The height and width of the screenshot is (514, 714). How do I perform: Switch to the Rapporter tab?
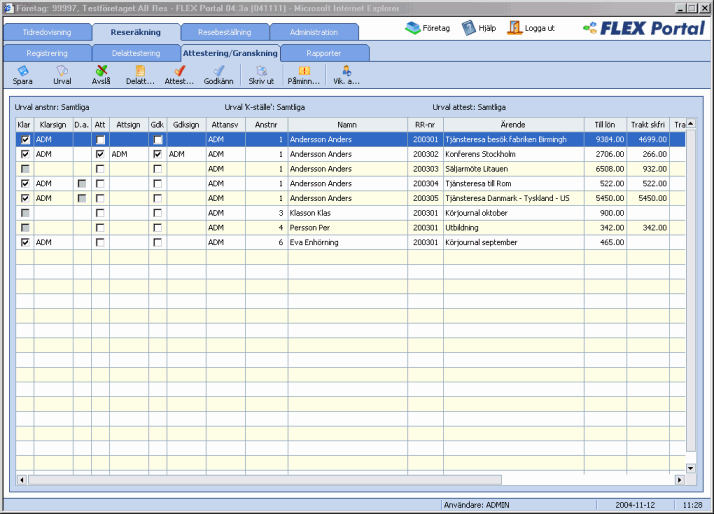[x=324, y=51]
